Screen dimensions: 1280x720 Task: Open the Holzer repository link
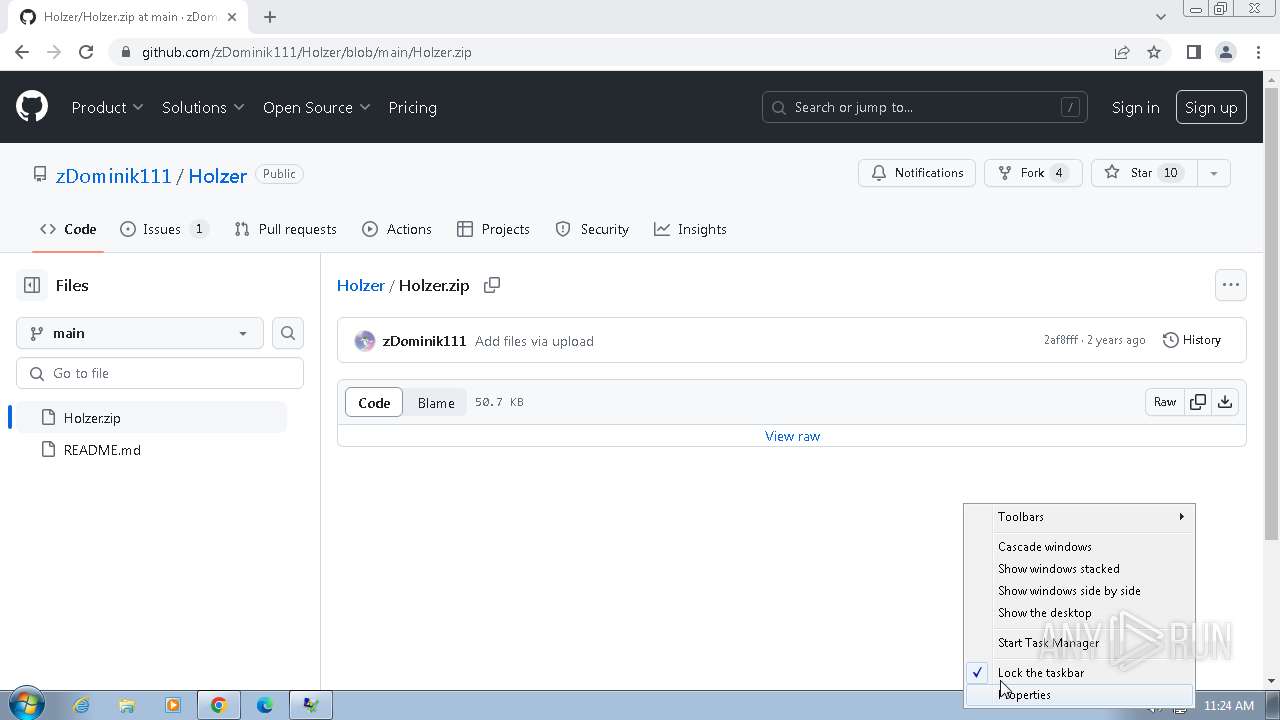[217, 175]
